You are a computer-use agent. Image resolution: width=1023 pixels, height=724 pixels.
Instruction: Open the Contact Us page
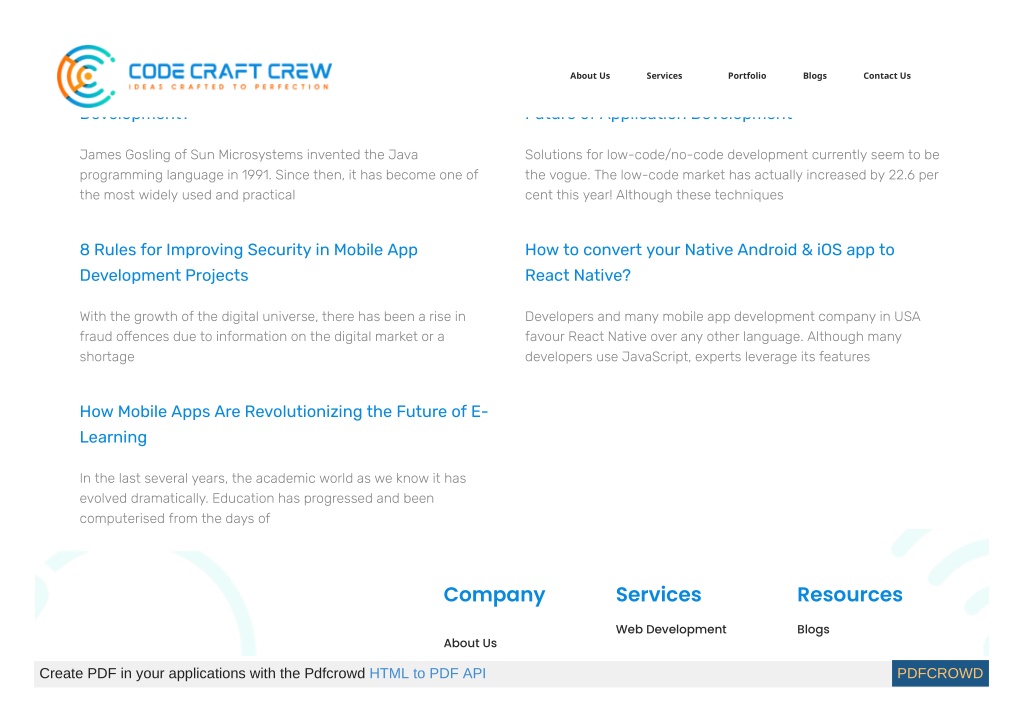coord(887,76)
